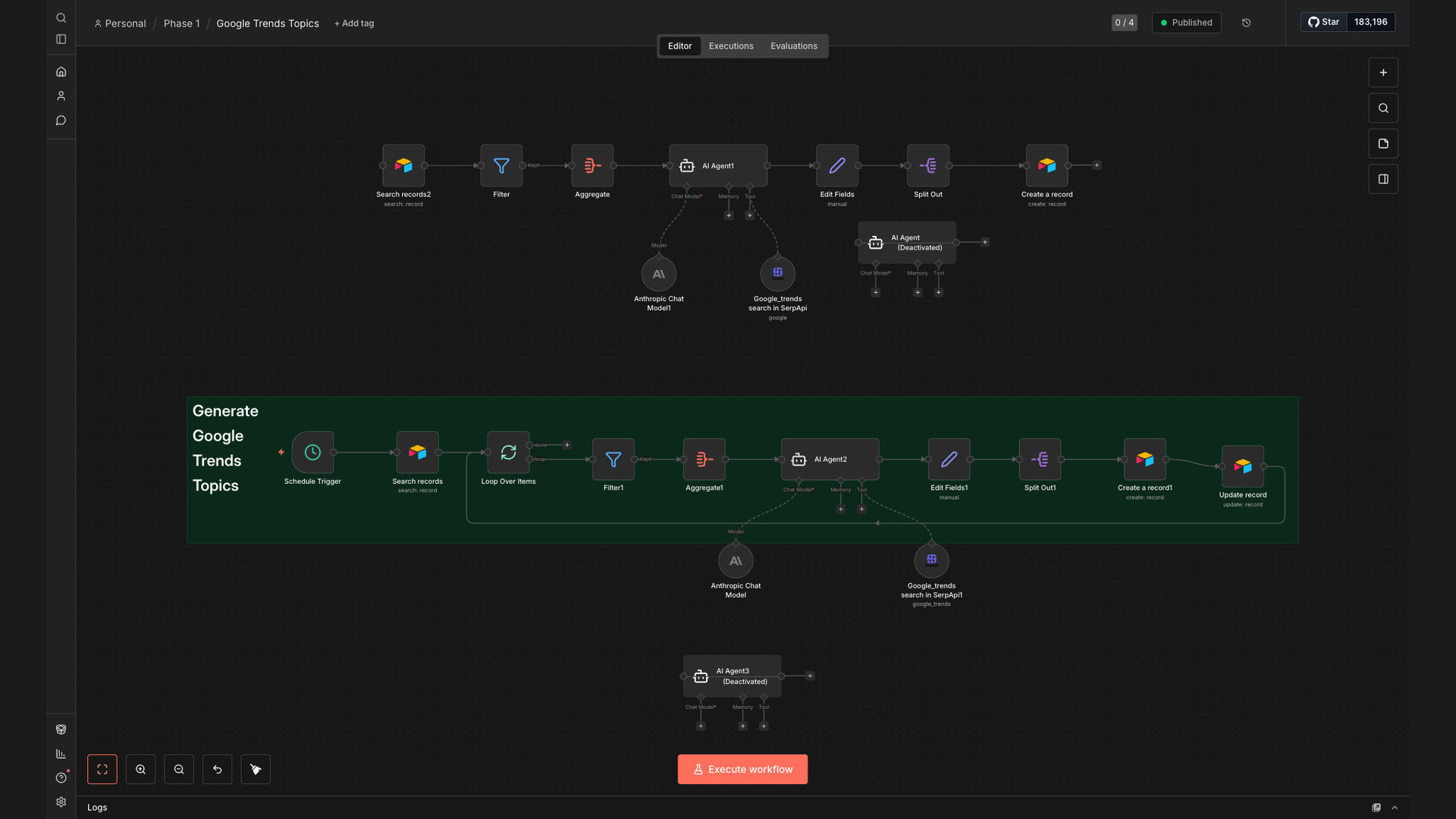
Task: Add node after AI Agent3 output plus
Action: click(810, 676)
